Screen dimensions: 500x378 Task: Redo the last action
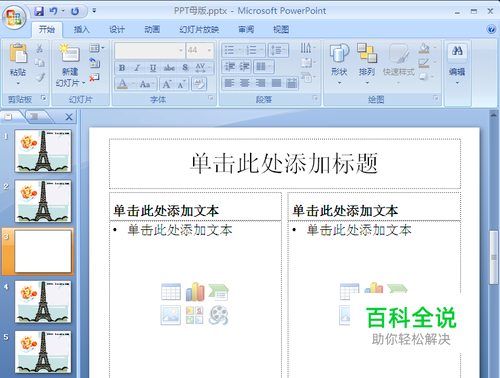point(75,12)
